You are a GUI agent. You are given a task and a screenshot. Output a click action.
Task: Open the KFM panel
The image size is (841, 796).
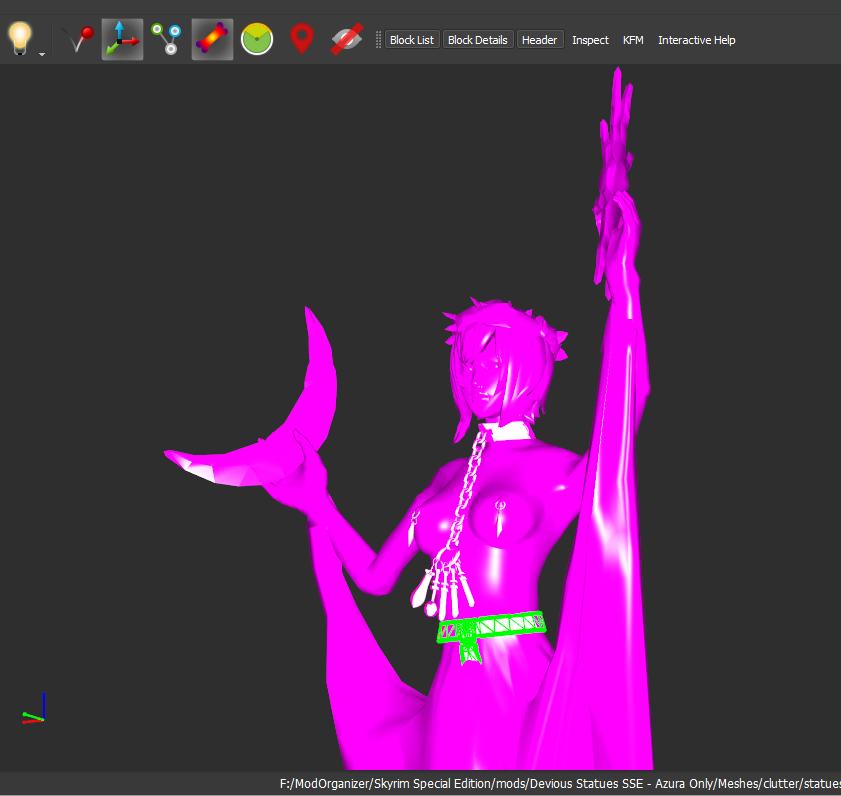633,40
